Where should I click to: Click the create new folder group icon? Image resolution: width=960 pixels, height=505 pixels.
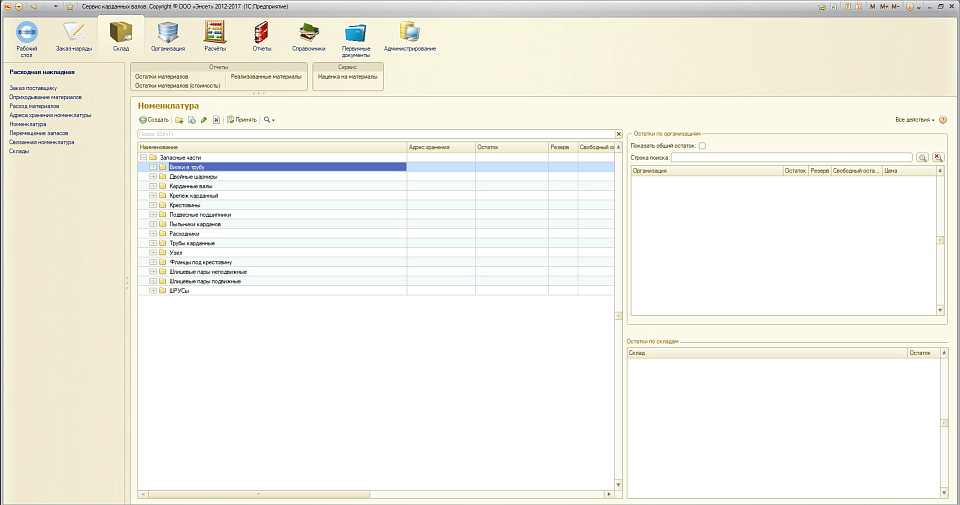click(x=179, y=120)
